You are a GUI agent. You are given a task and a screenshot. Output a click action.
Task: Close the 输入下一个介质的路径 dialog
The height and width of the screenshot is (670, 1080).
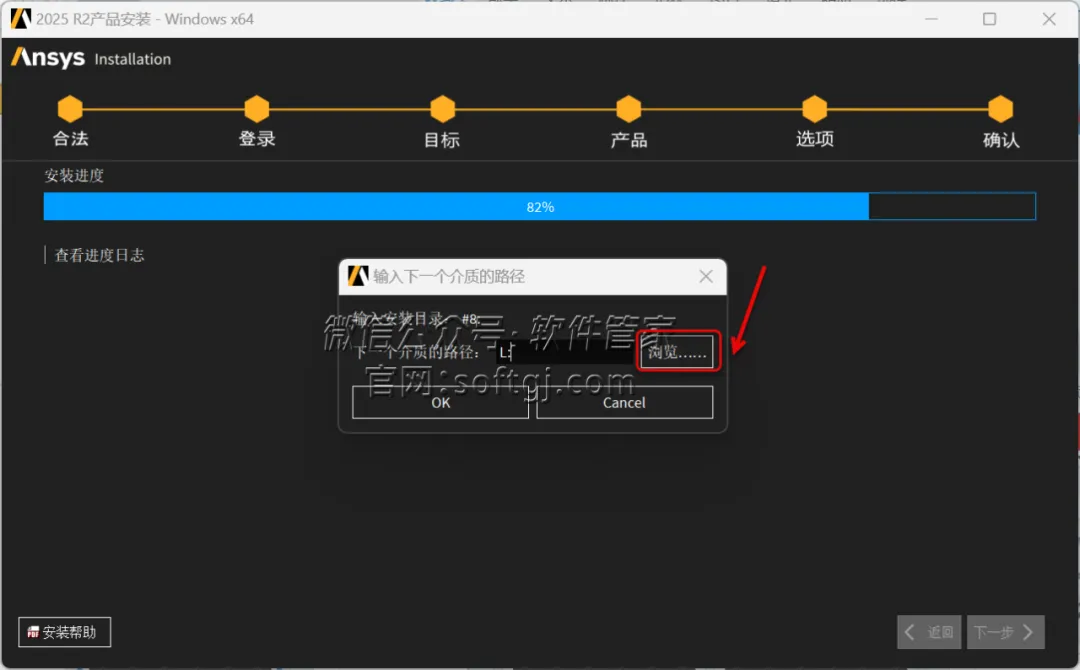point(705,276)
